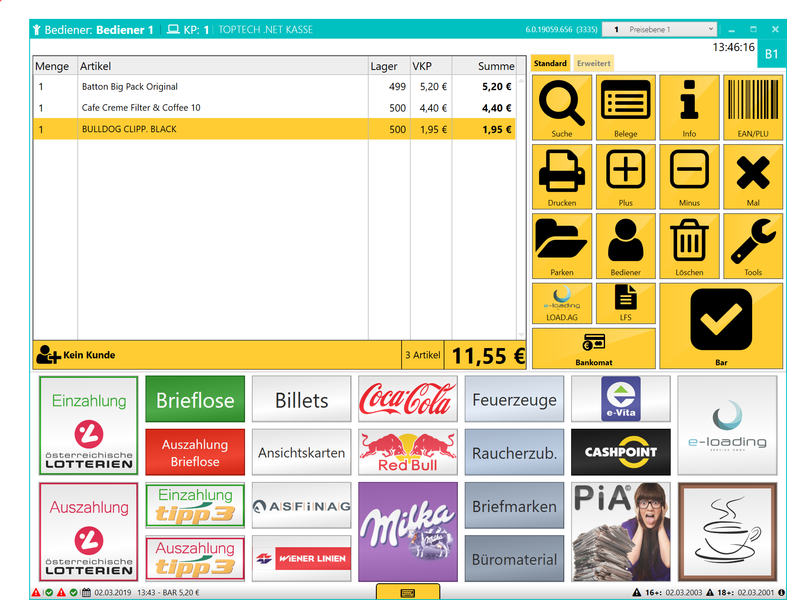This screenshot has height=600, width=787.
Task: Click the 11,55 € total amount
Action: tap(487, 355)
